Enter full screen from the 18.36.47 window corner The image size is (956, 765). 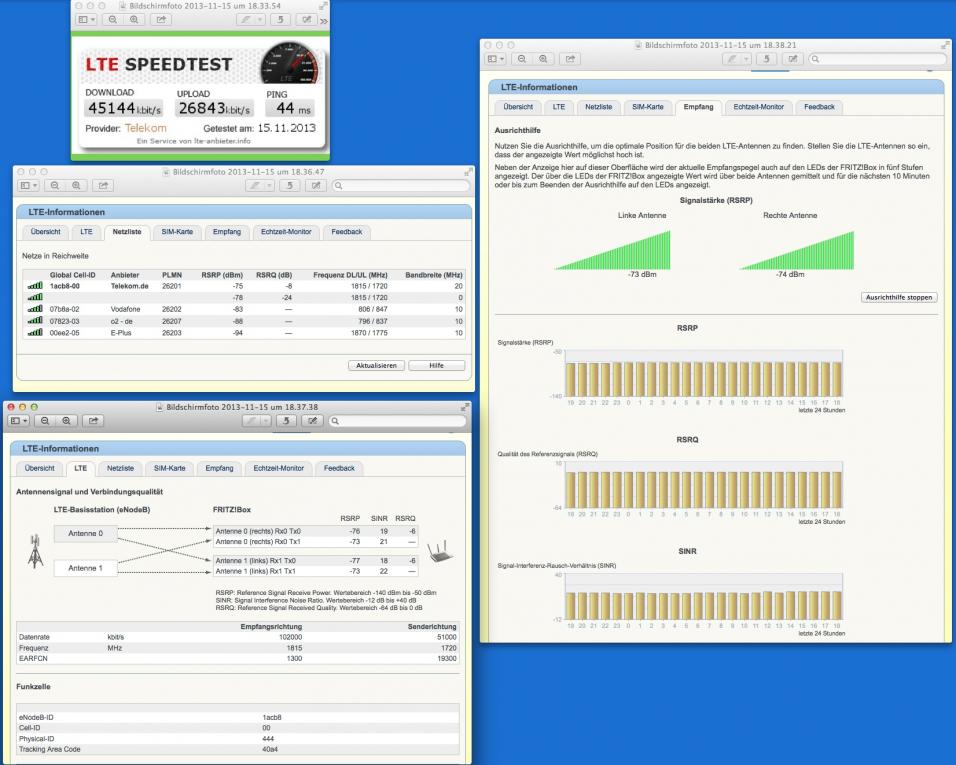coord(468,172)
